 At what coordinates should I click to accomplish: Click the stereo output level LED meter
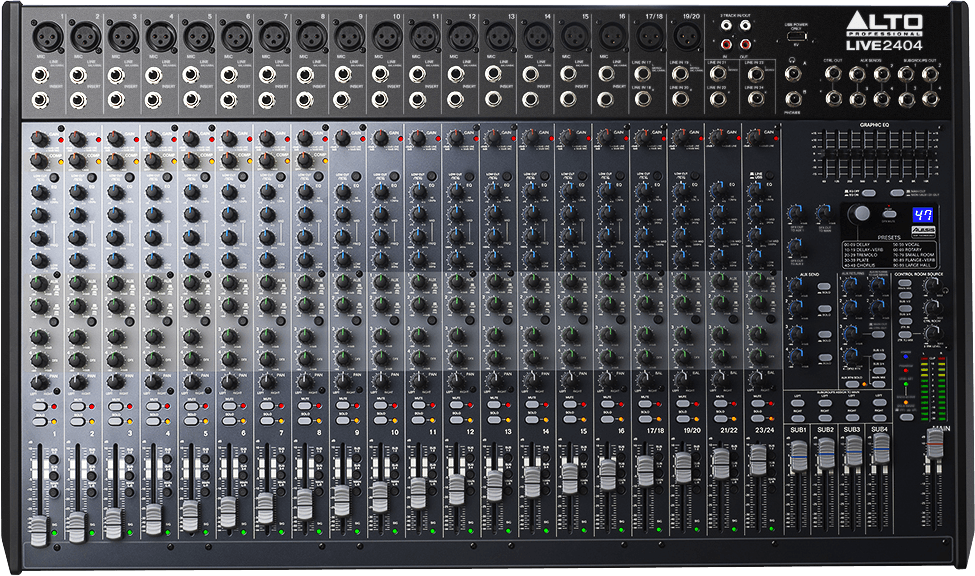(932, 389)
